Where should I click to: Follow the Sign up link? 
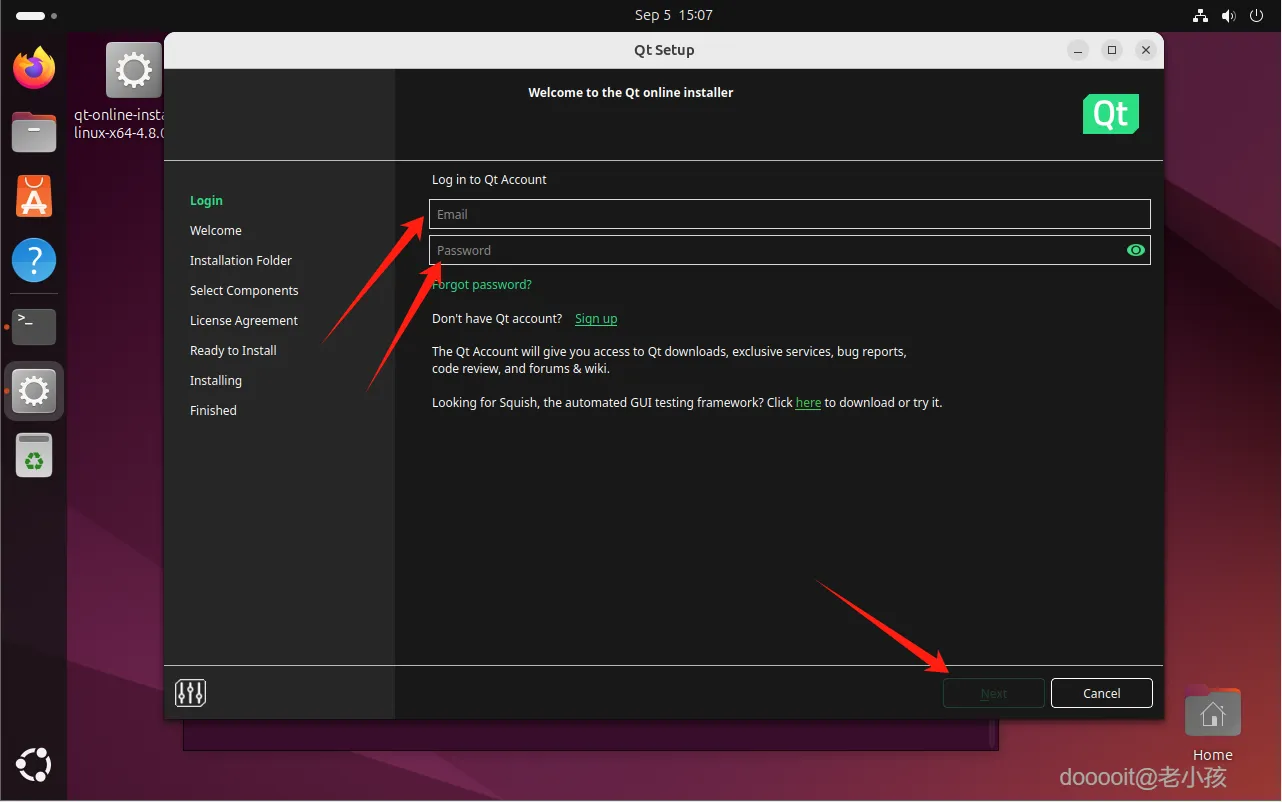pyautogui.click(x=596, y=319)
